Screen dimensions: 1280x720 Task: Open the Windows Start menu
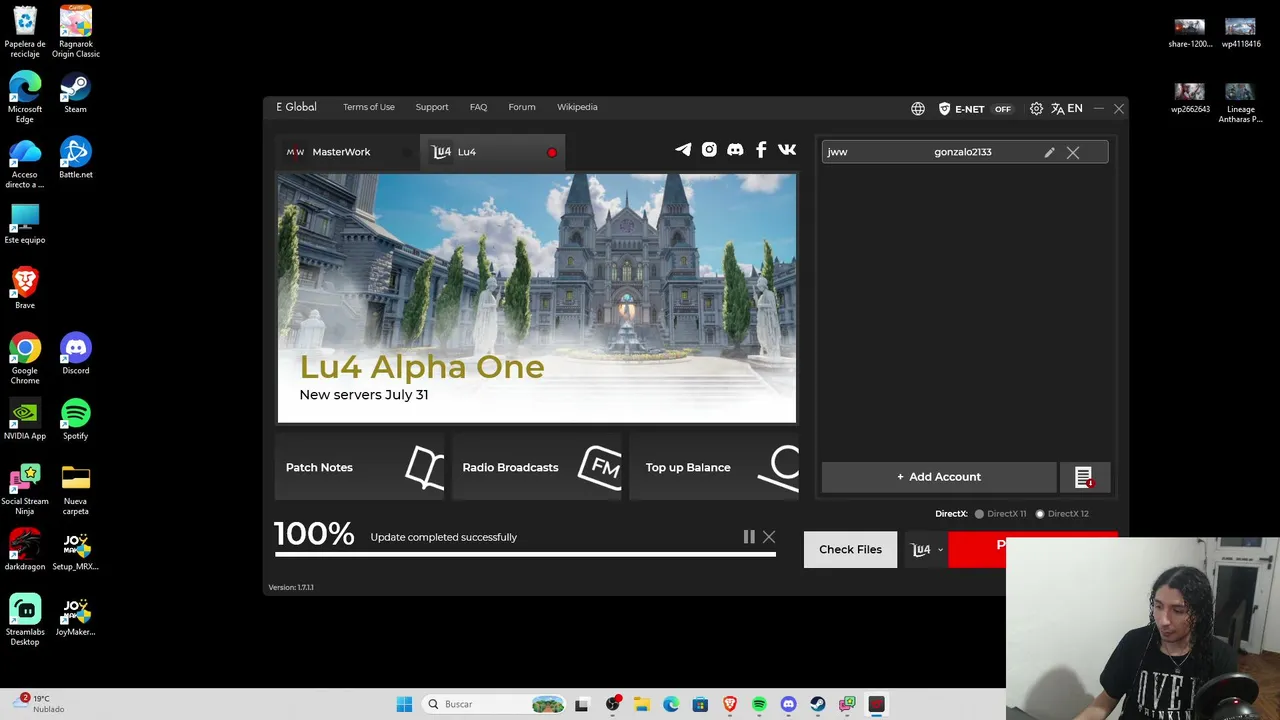click(x=404, y=704)
